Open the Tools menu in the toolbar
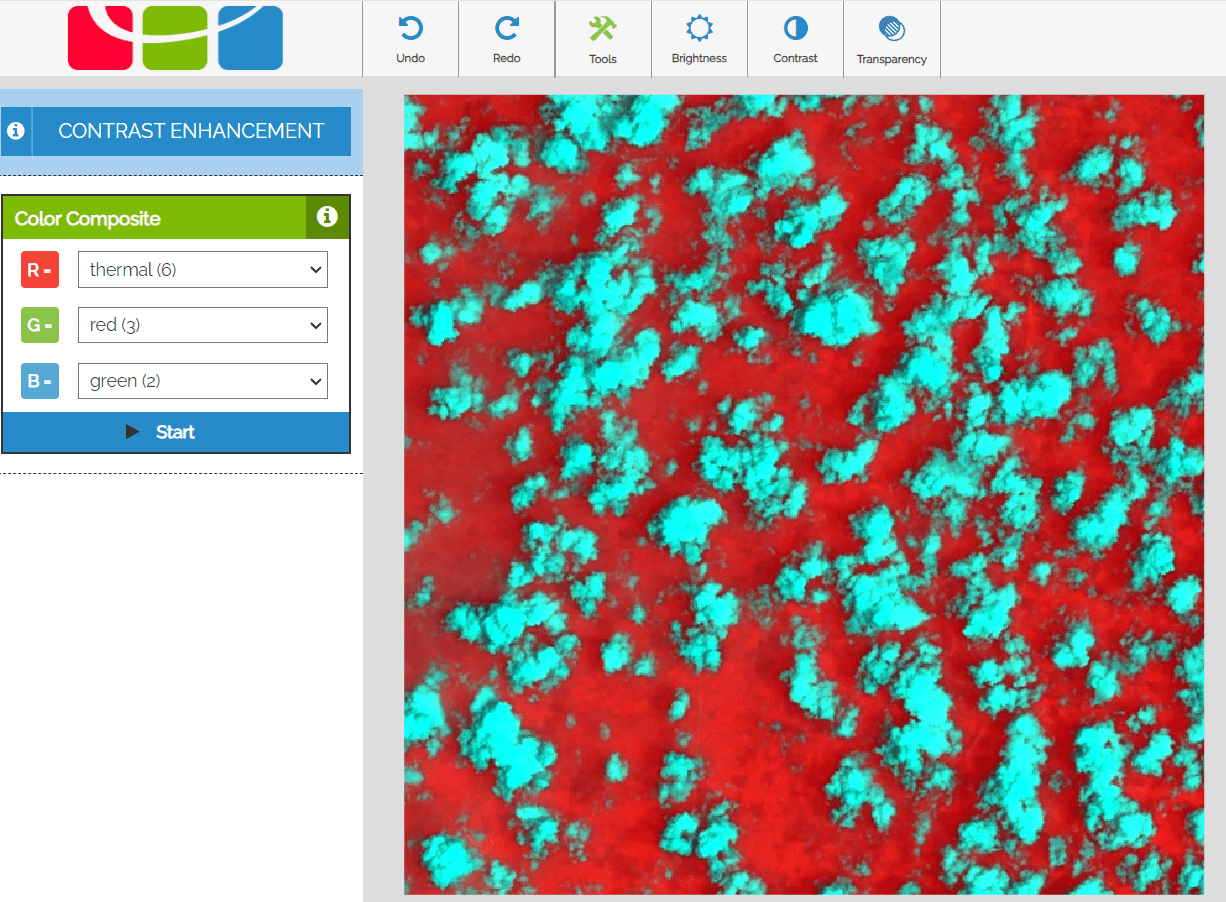The image size is (1226, 902). (602, 29)
